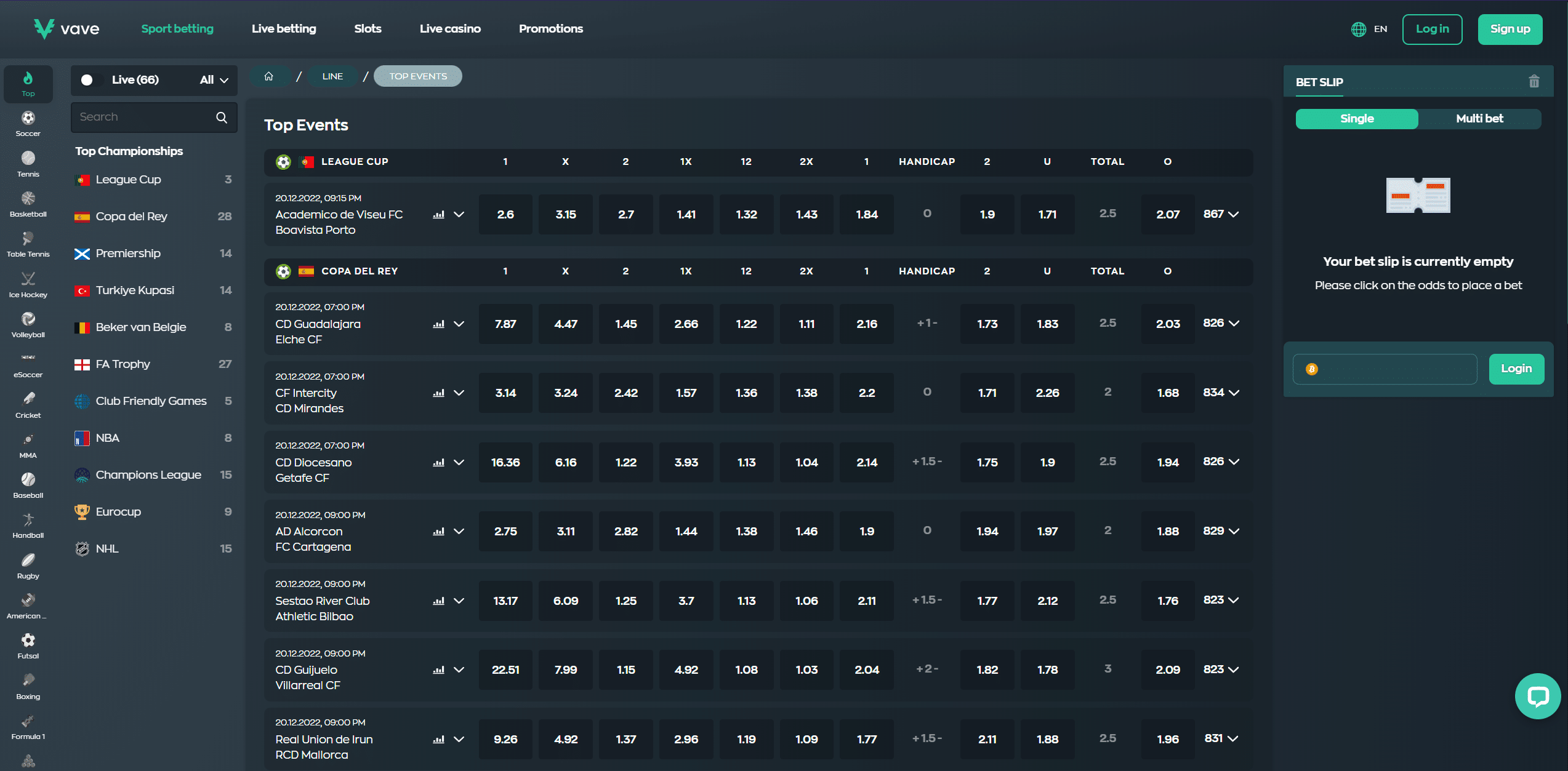Click the sidebar Search field
This screenshot has height=771, width=1568.
tap(154, 117)
